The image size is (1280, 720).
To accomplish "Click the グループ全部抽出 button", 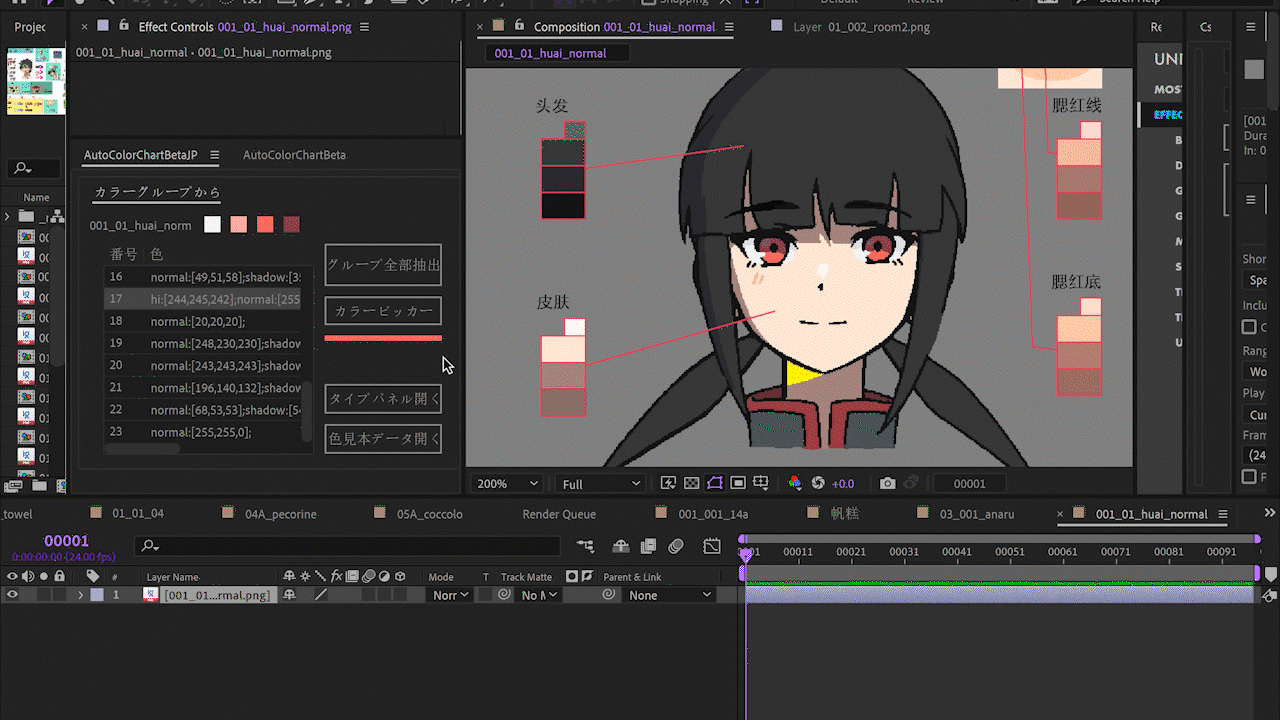I will [383, 265].
